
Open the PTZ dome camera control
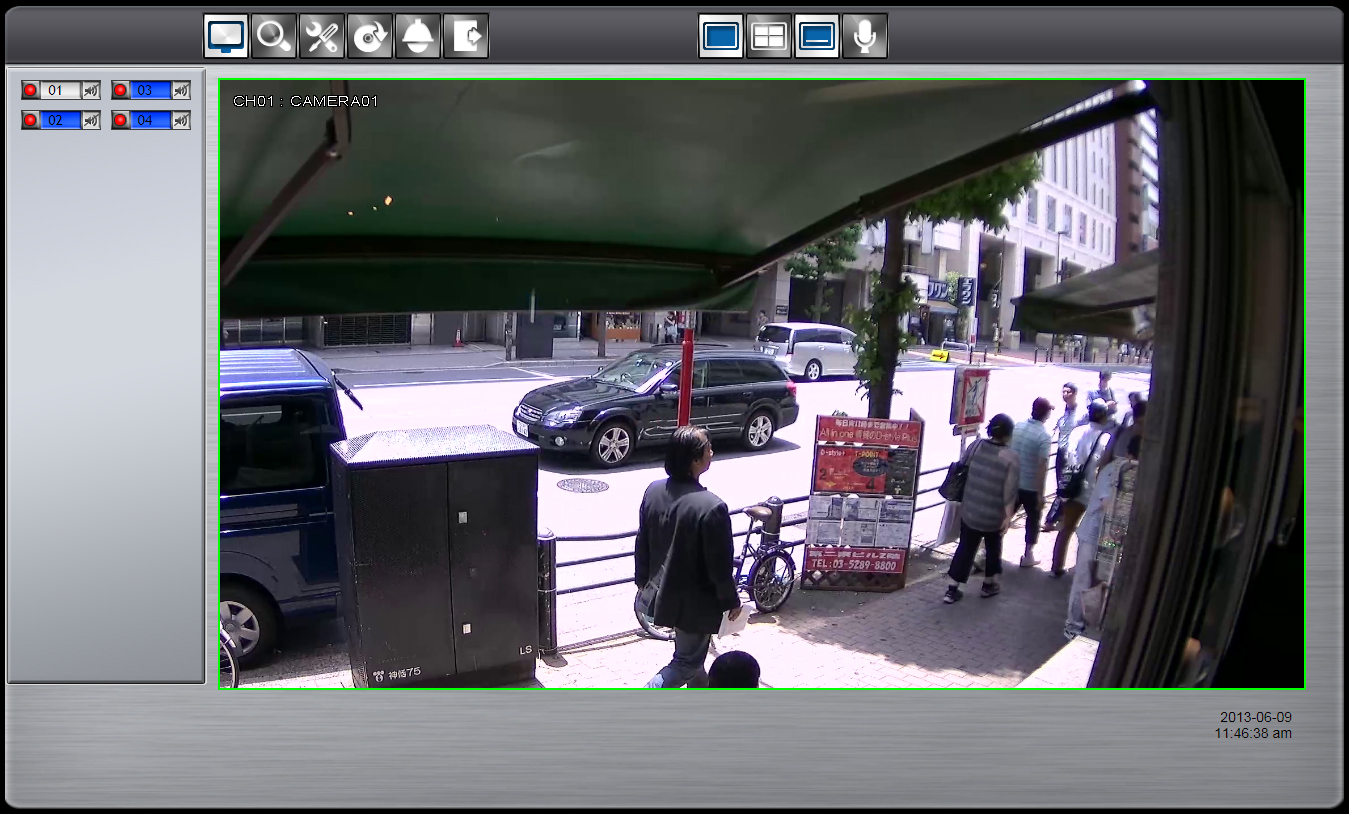(x=418, y=36)
